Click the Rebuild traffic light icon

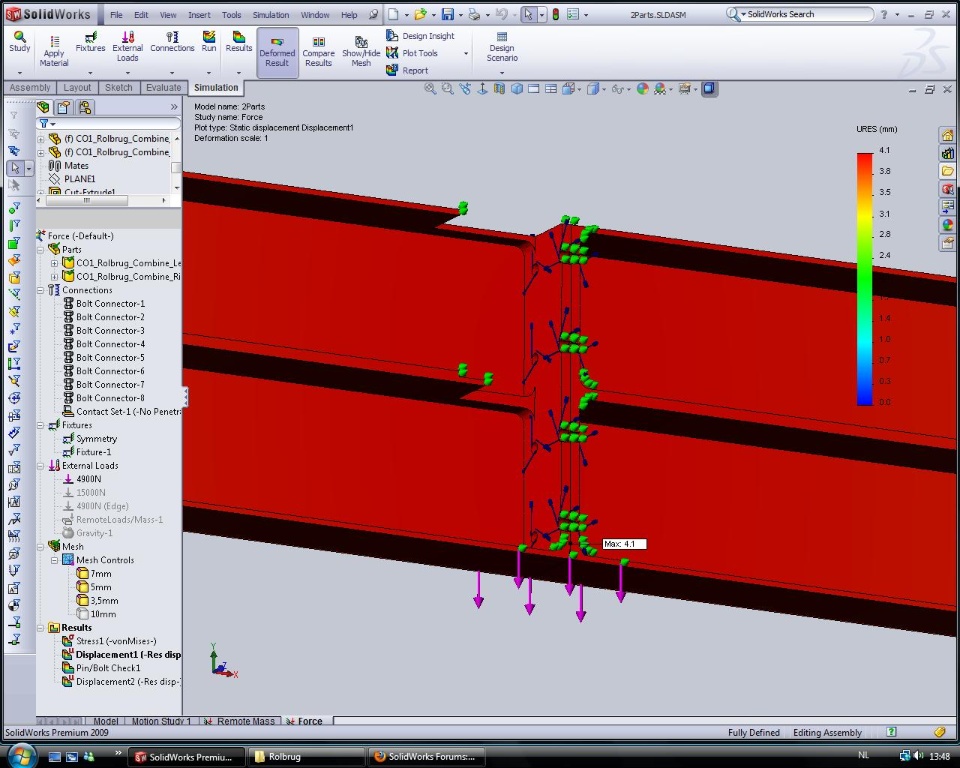556,14
